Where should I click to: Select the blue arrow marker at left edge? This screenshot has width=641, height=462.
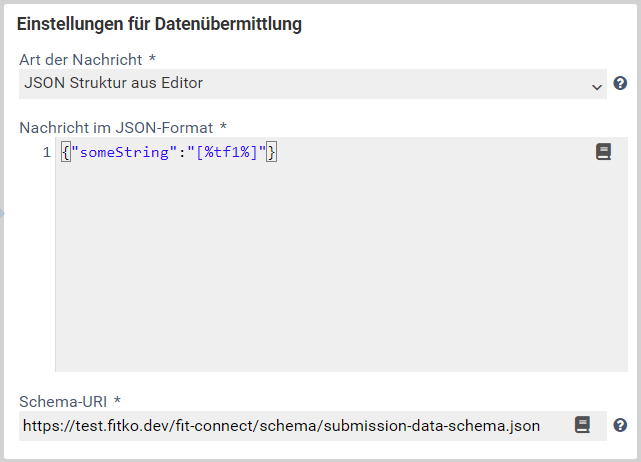(2, 213)
